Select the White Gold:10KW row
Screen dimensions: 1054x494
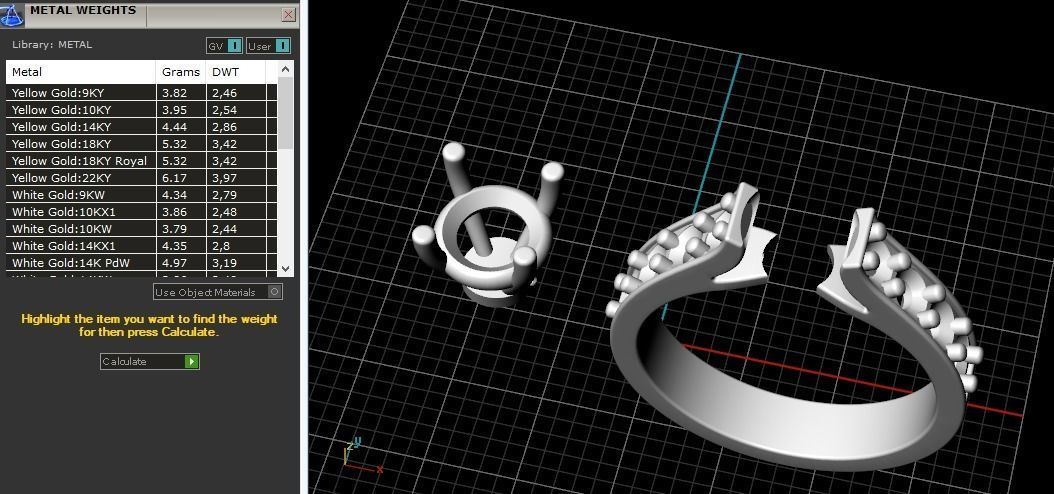(x=141, y=229)
